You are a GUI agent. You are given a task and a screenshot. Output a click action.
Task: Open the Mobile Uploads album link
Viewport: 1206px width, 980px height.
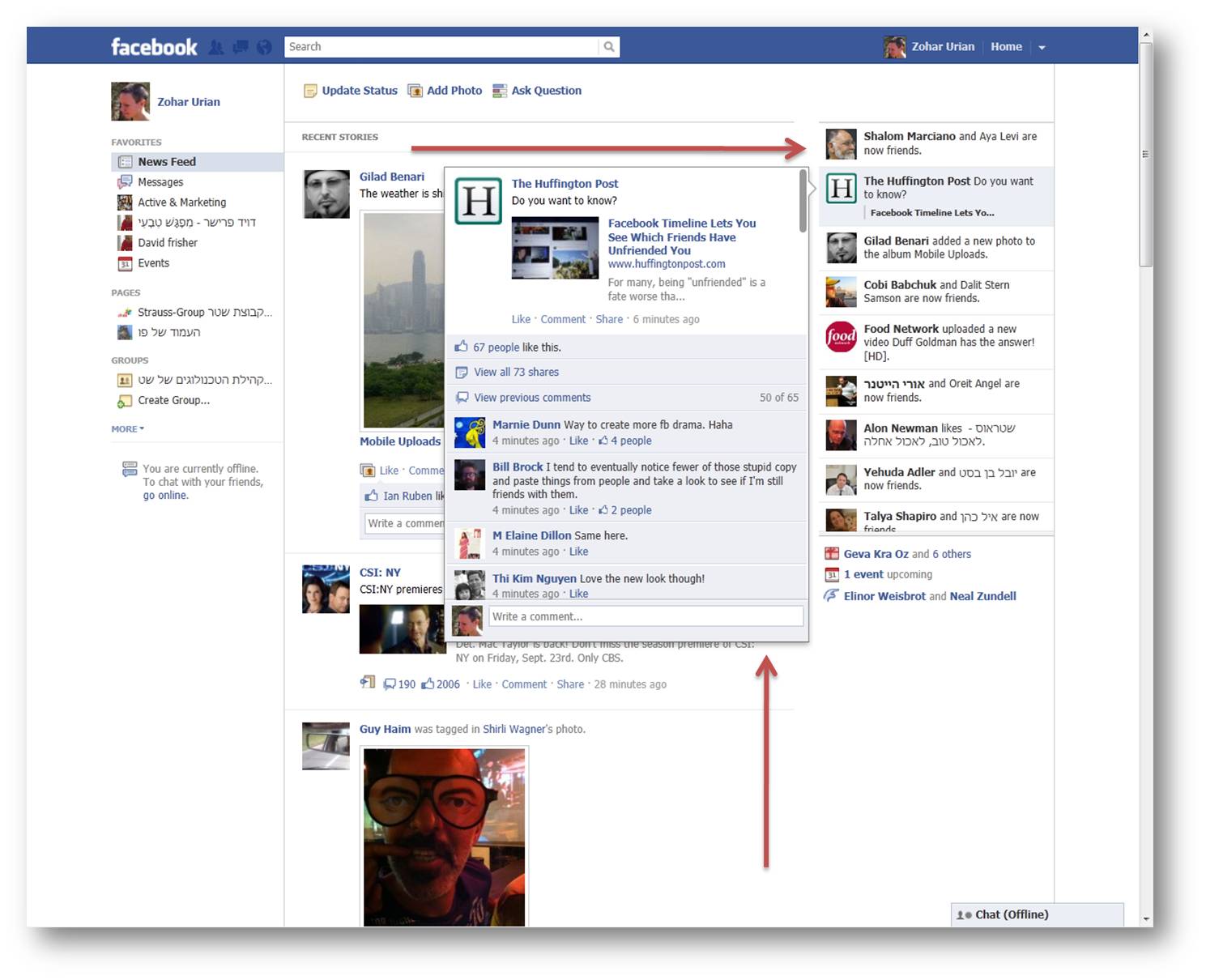(400, 441)
